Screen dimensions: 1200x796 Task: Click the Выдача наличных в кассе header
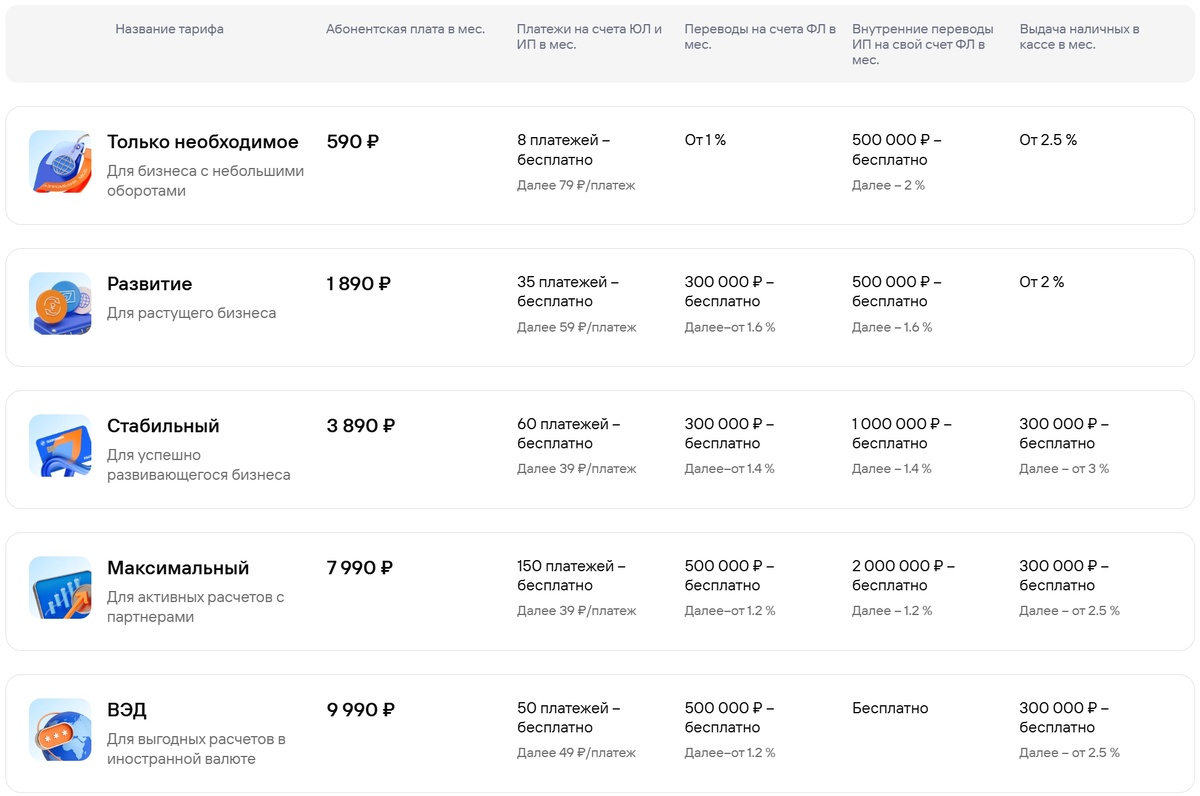[1079, 37]
